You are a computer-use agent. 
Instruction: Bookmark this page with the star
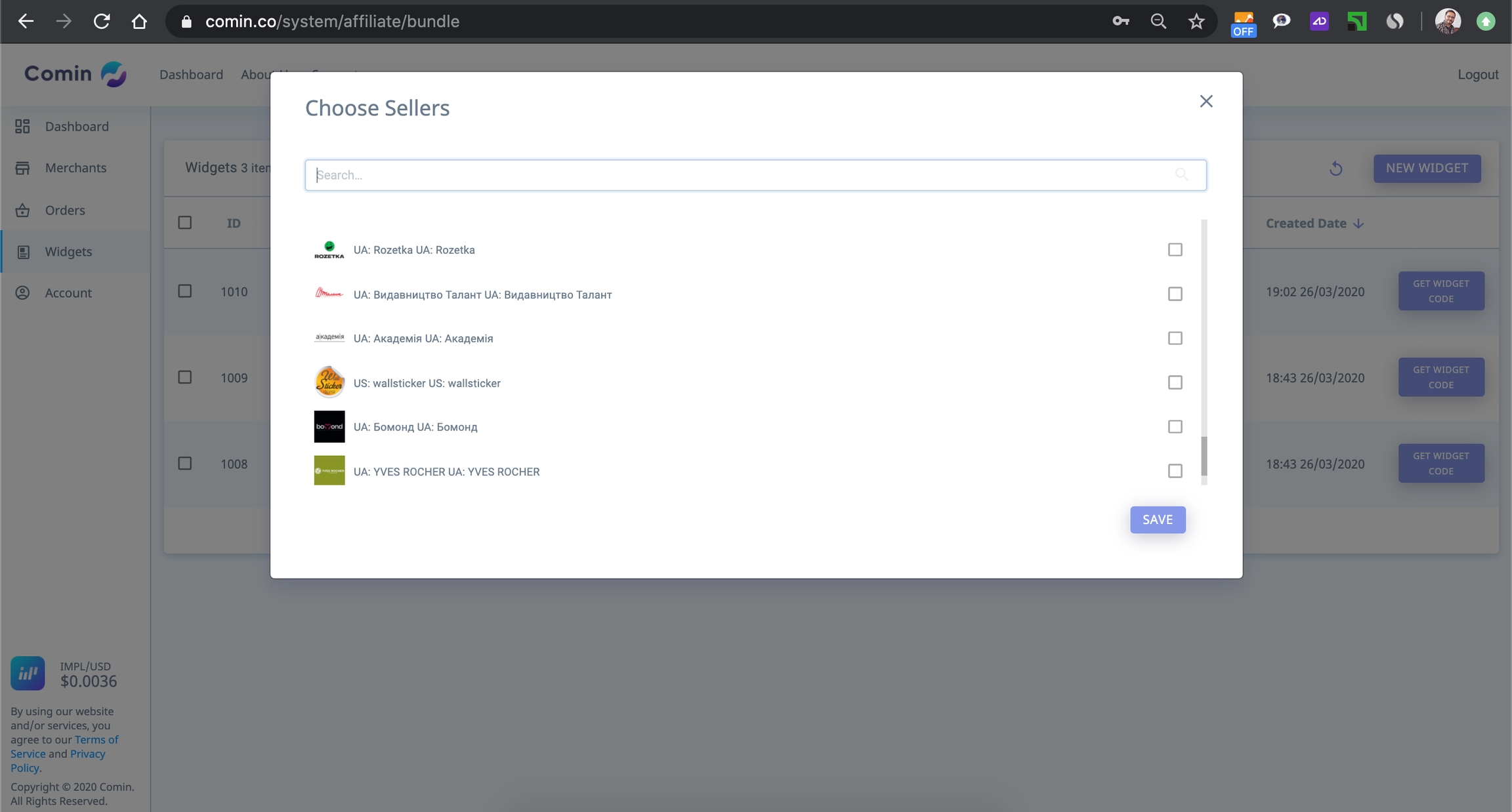(1196, 21)
